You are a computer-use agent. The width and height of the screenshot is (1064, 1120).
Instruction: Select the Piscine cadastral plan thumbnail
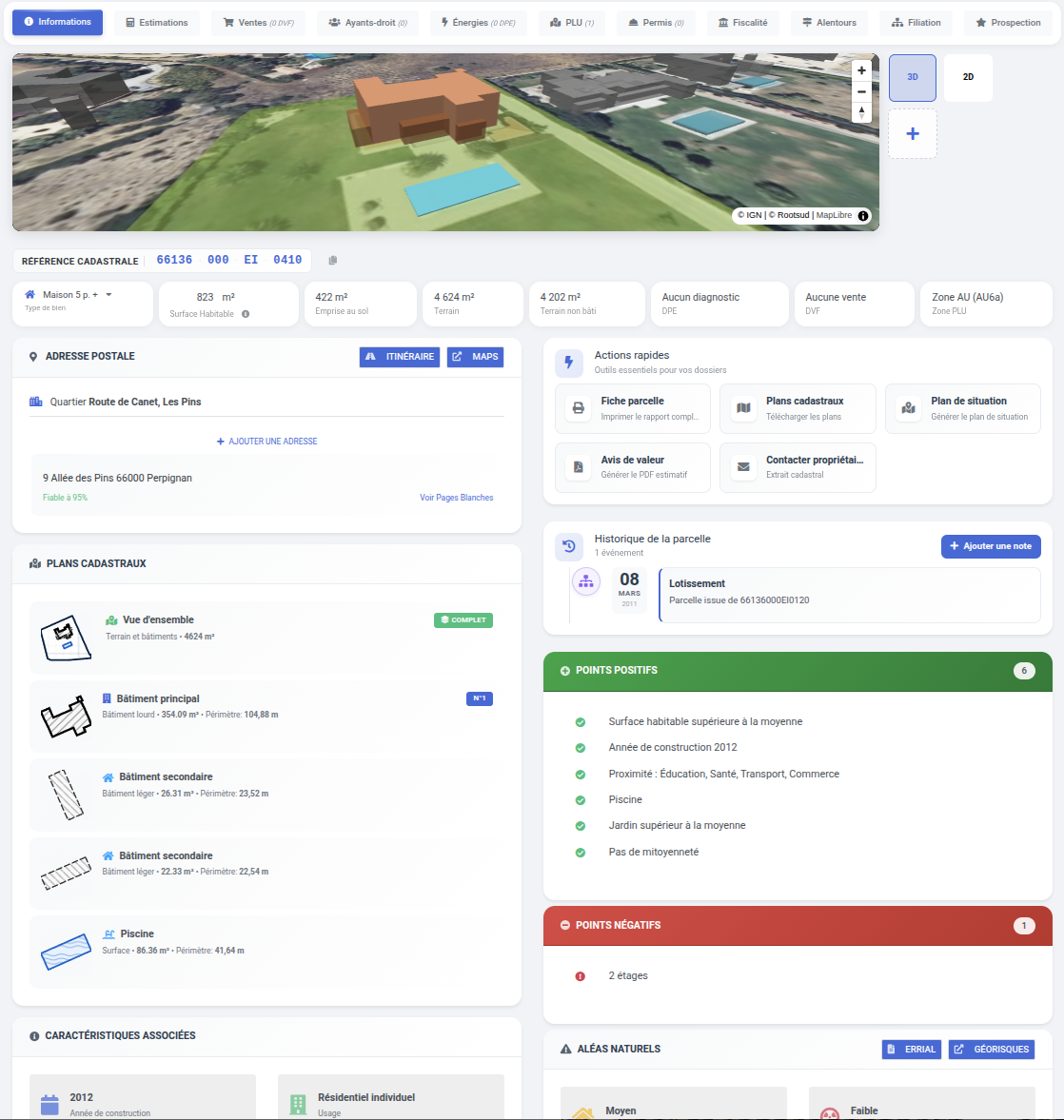[x=66, y=951]
